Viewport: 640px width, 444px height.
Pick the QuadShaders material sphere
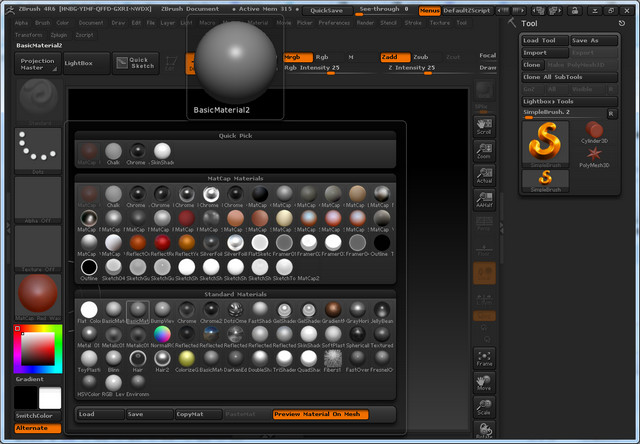309,359
